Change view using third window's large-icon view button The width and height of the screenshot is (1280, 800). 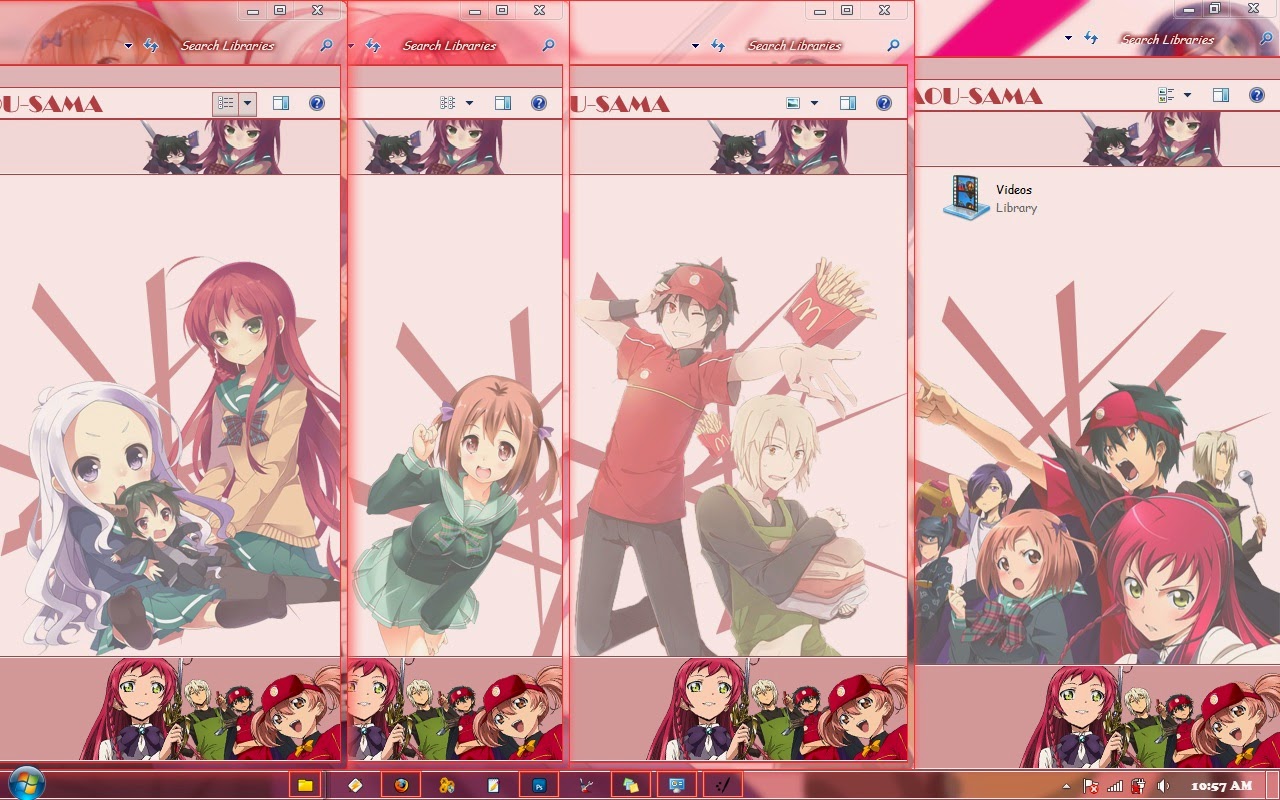coord(793,103)
